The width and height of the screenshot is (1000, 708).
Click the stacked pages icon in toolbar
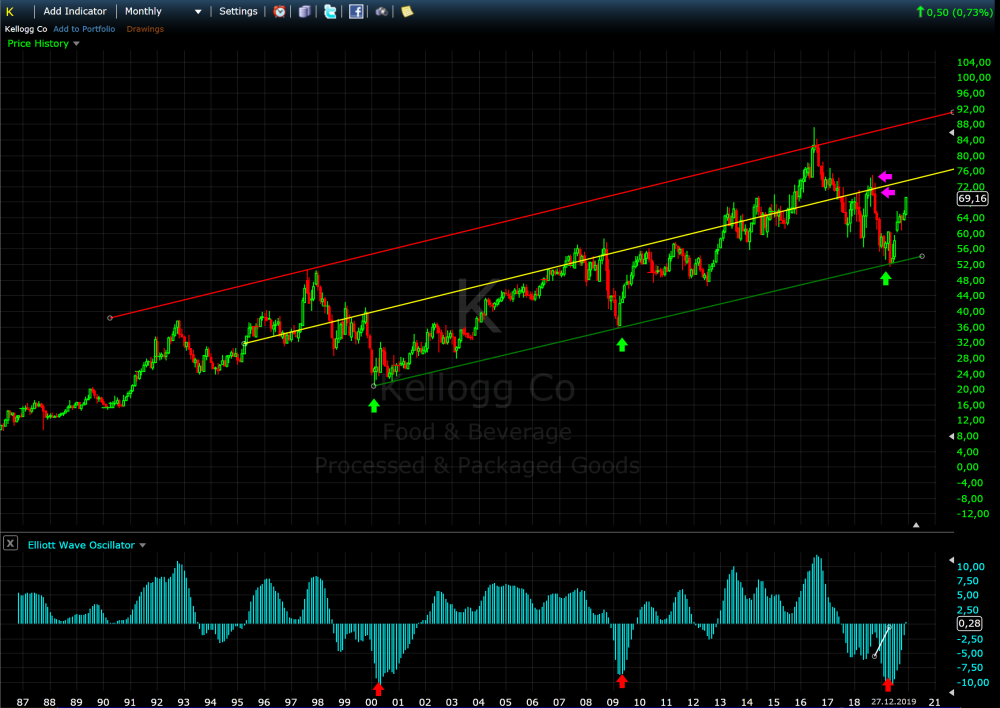(305, 12)
